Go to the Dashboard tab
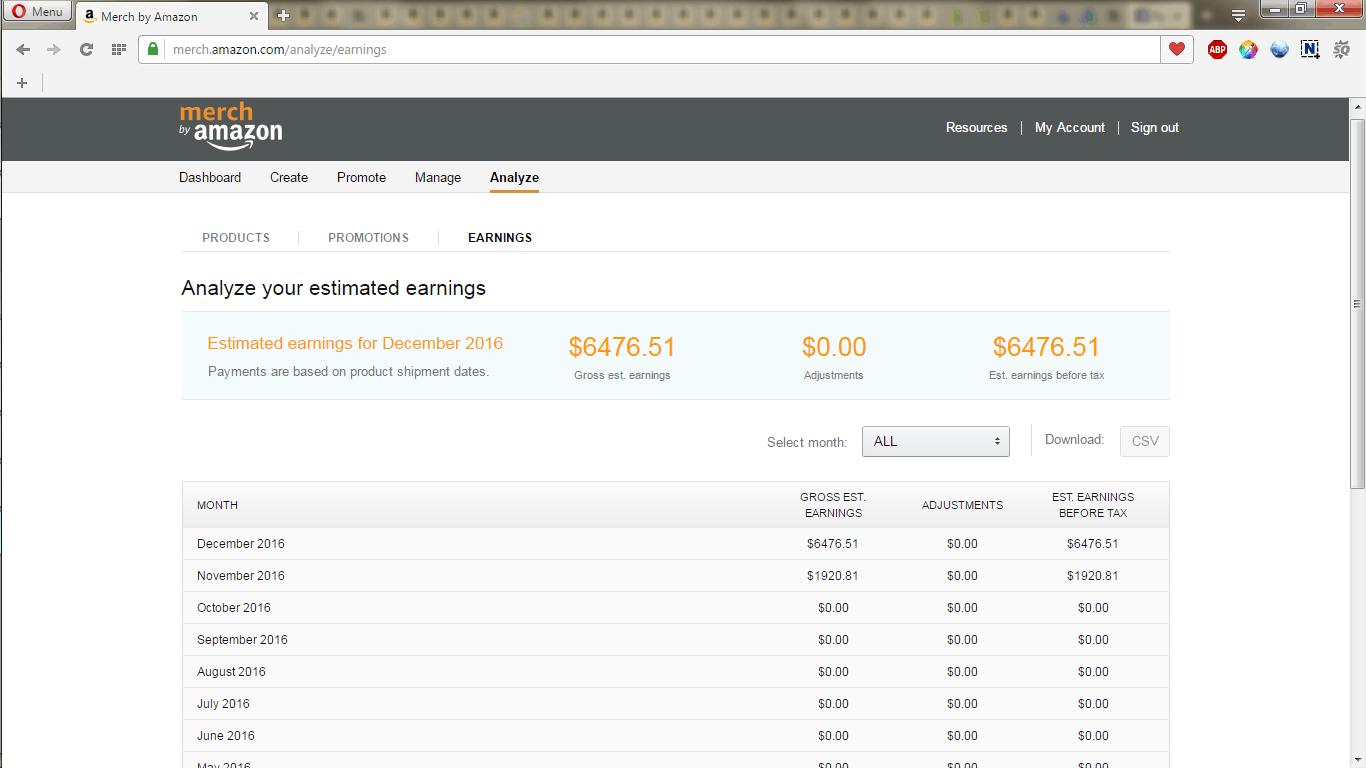Screen dimensions: 1366x768 coord(210,177)
